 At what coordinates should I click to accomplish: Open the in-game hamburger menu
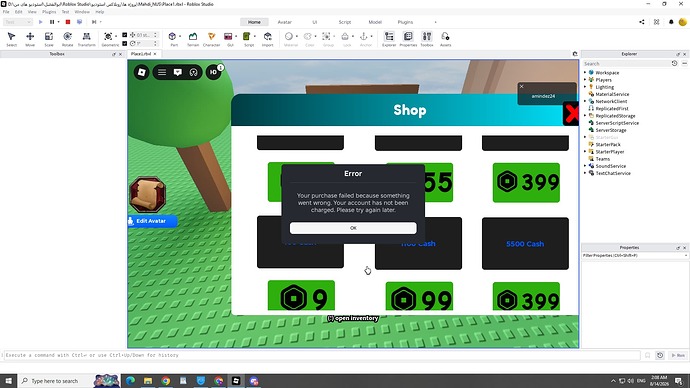[162, 72]
